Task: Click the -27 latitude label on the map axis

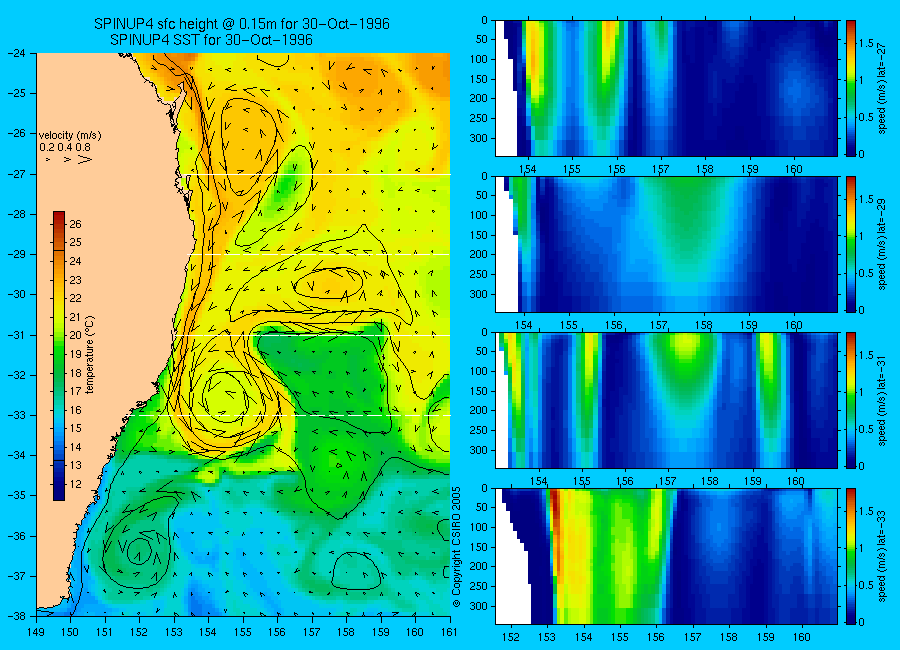Action: (x=18, y=174)
